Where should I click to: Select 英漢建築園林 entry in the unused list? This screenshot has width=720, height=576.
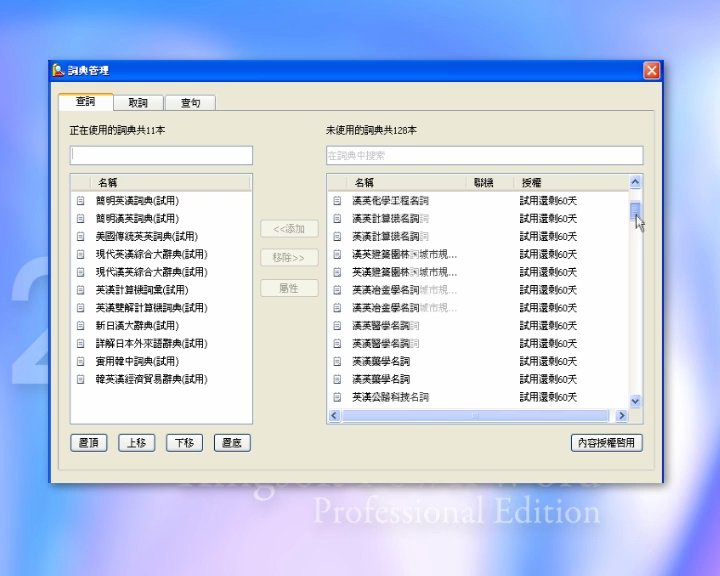[x=478, y=272]
